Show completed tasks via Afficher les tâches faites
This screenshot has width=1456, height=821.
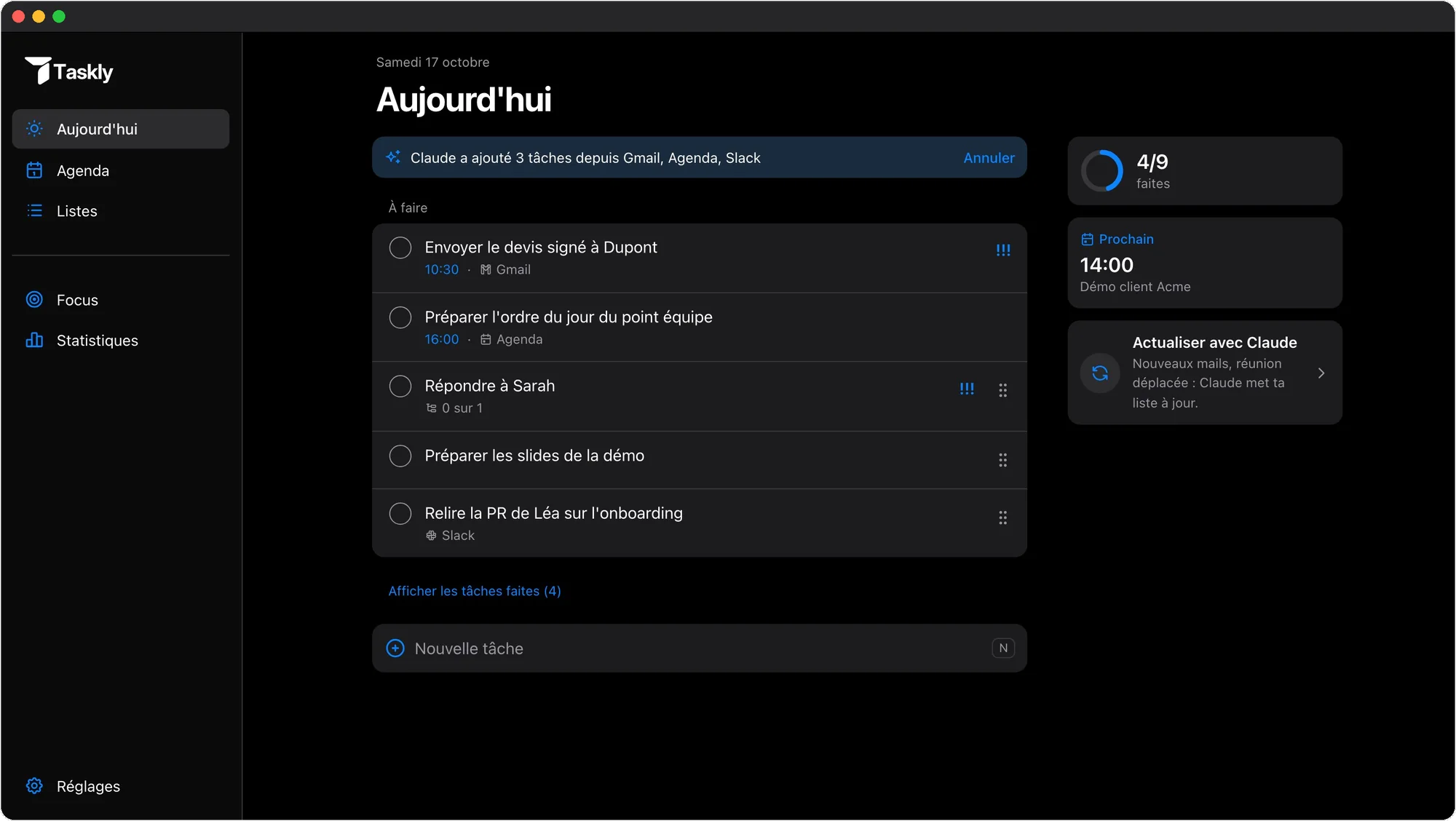[475, 591]
